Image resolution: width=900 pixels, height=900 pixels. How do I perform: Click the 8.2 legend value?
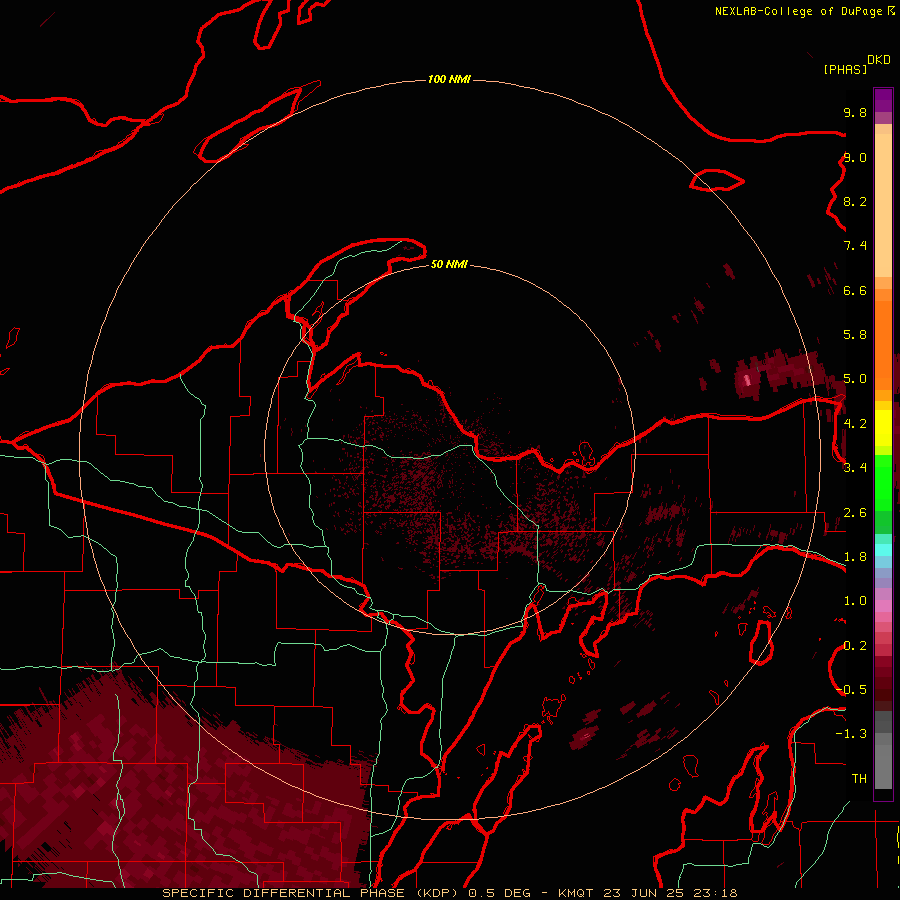pos(855,202)
